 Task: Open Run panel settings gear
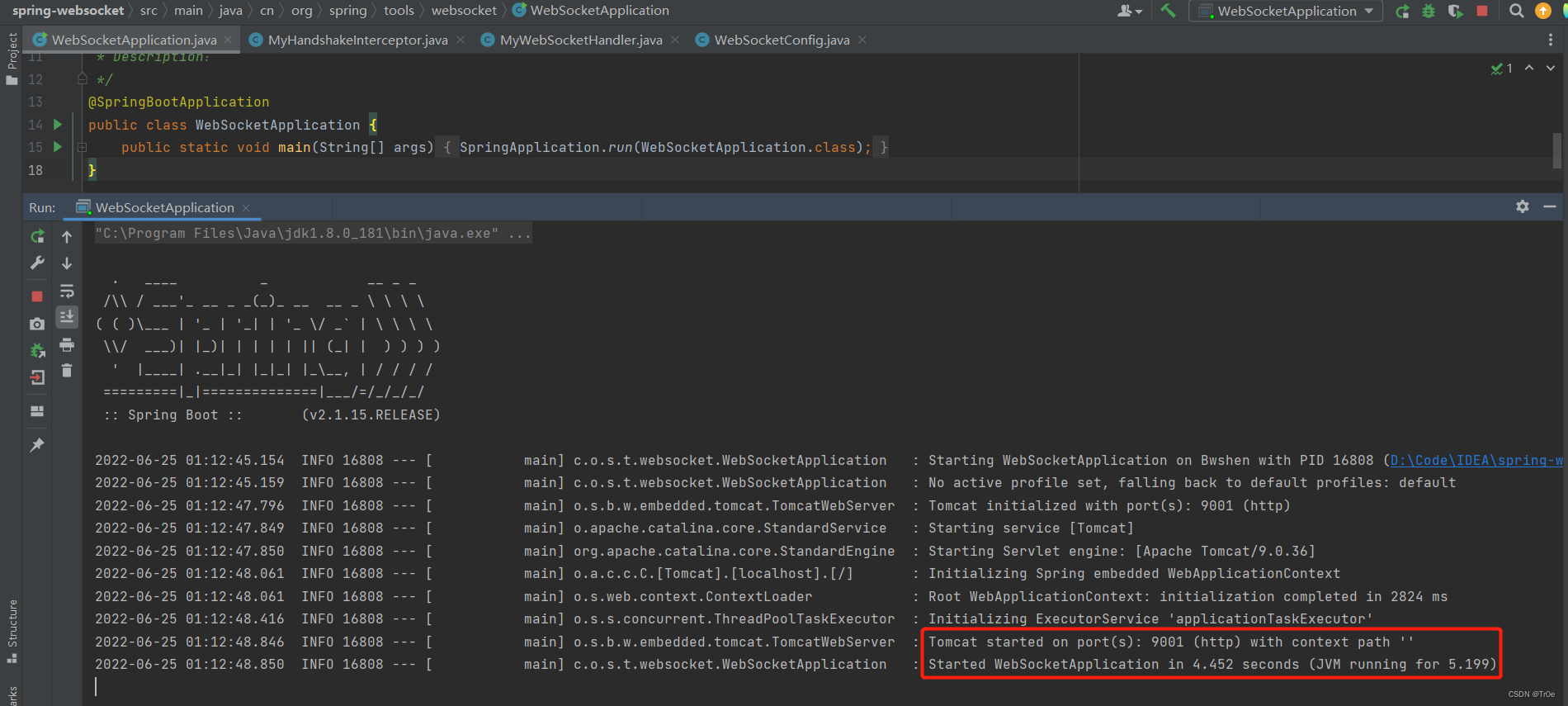[1523, 206]
